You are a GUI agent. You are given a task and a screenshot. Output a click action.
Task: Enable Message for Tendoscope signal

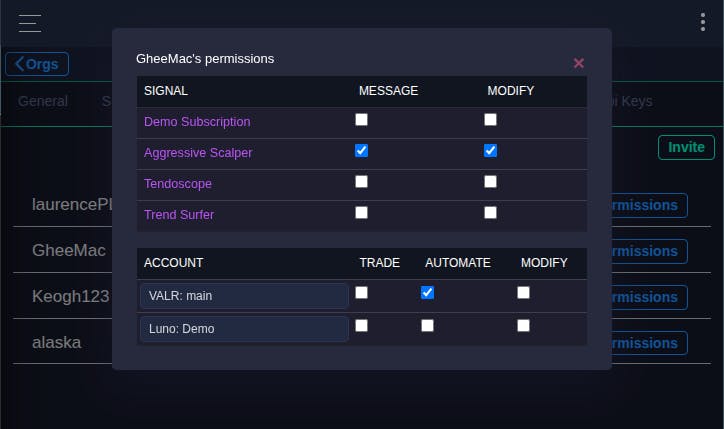point(362,182)
